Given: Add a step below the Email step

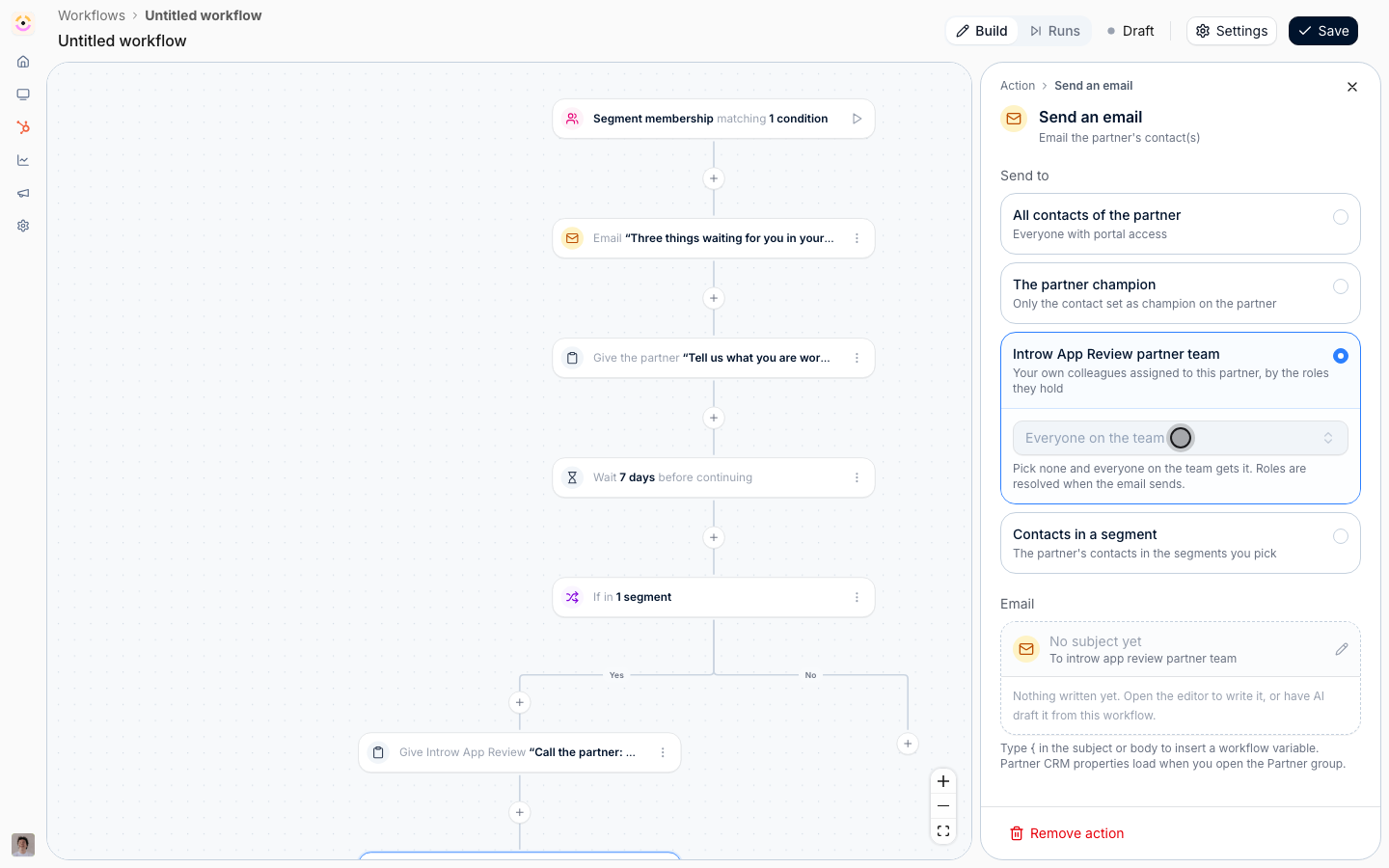Looking at the screenshot, I should pyautogui.click(x=714, y=298).
